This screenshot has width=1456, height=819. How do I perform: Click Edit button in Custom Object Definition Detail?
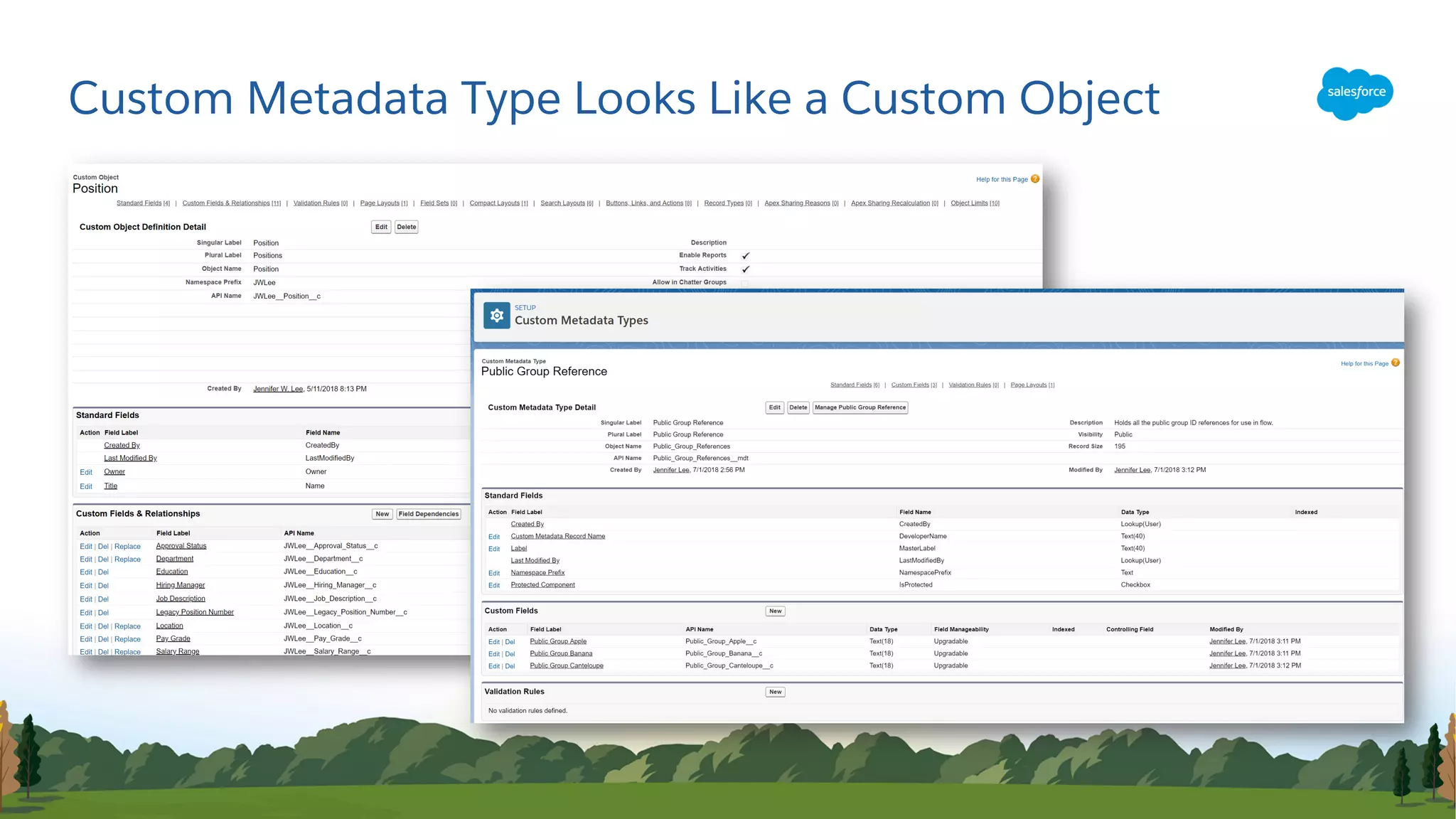point(381,227)
